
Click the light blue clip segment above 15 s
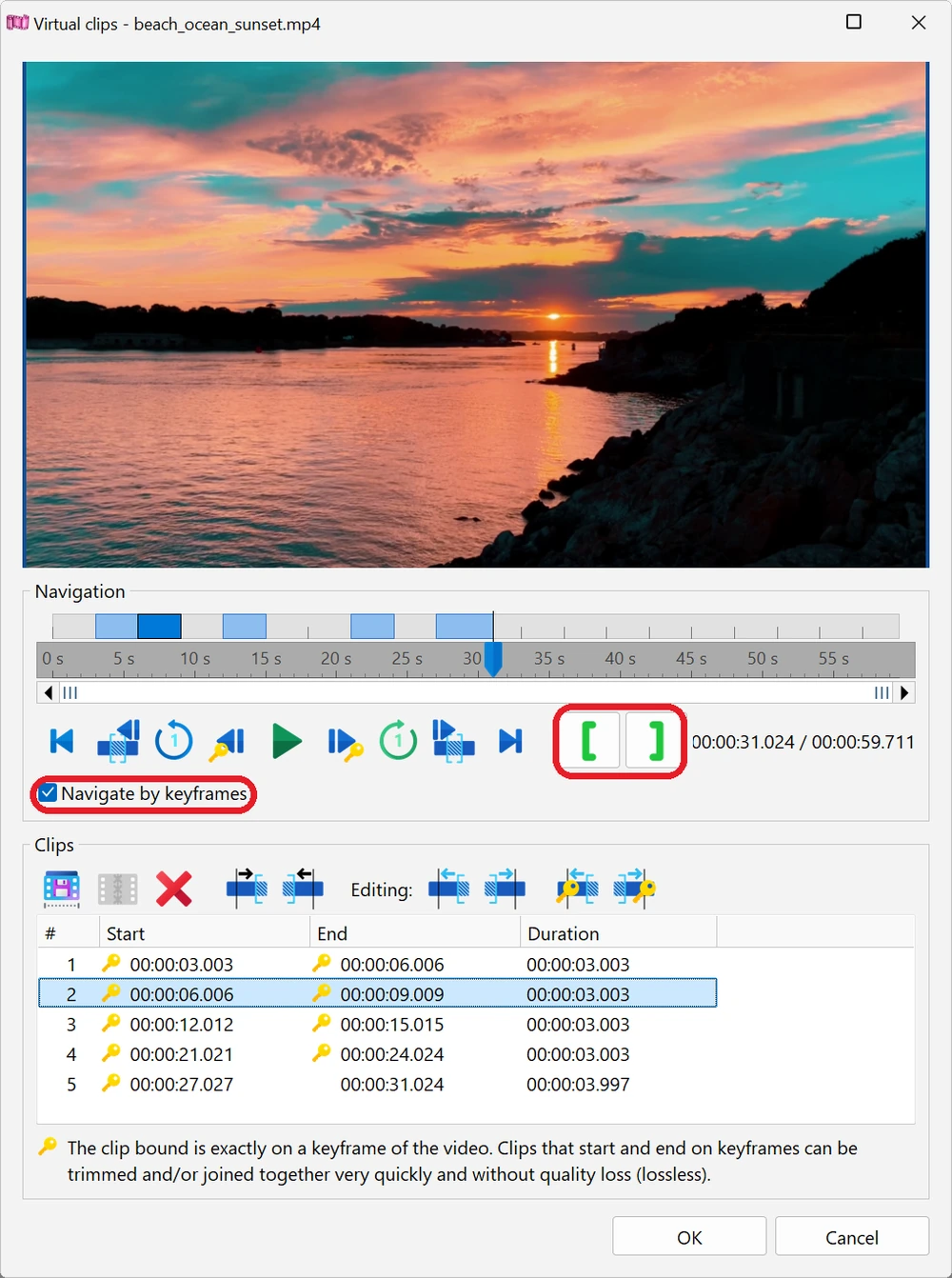244,626
